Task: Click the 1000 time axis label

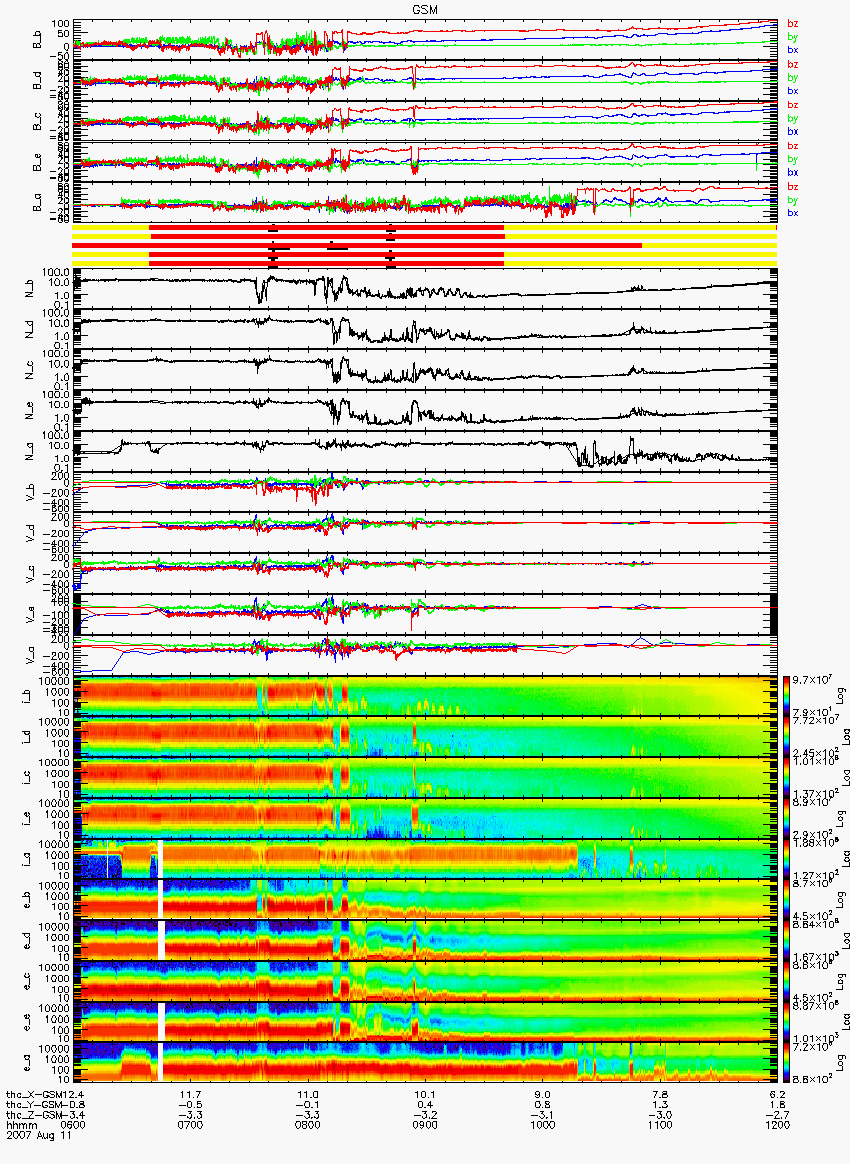Action: pyautogui.click(x=543, y=1125)
